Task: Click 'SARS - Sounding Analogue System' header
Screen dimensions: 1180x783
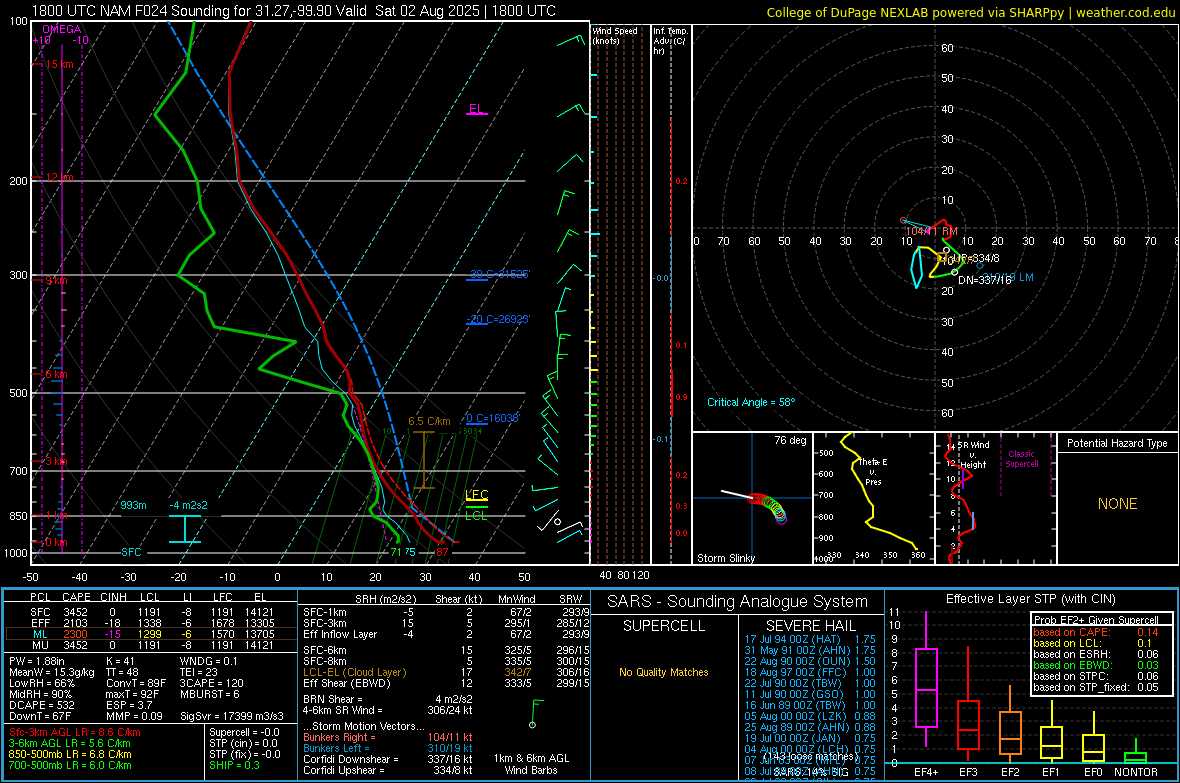Action: click(x=737, y=602)
